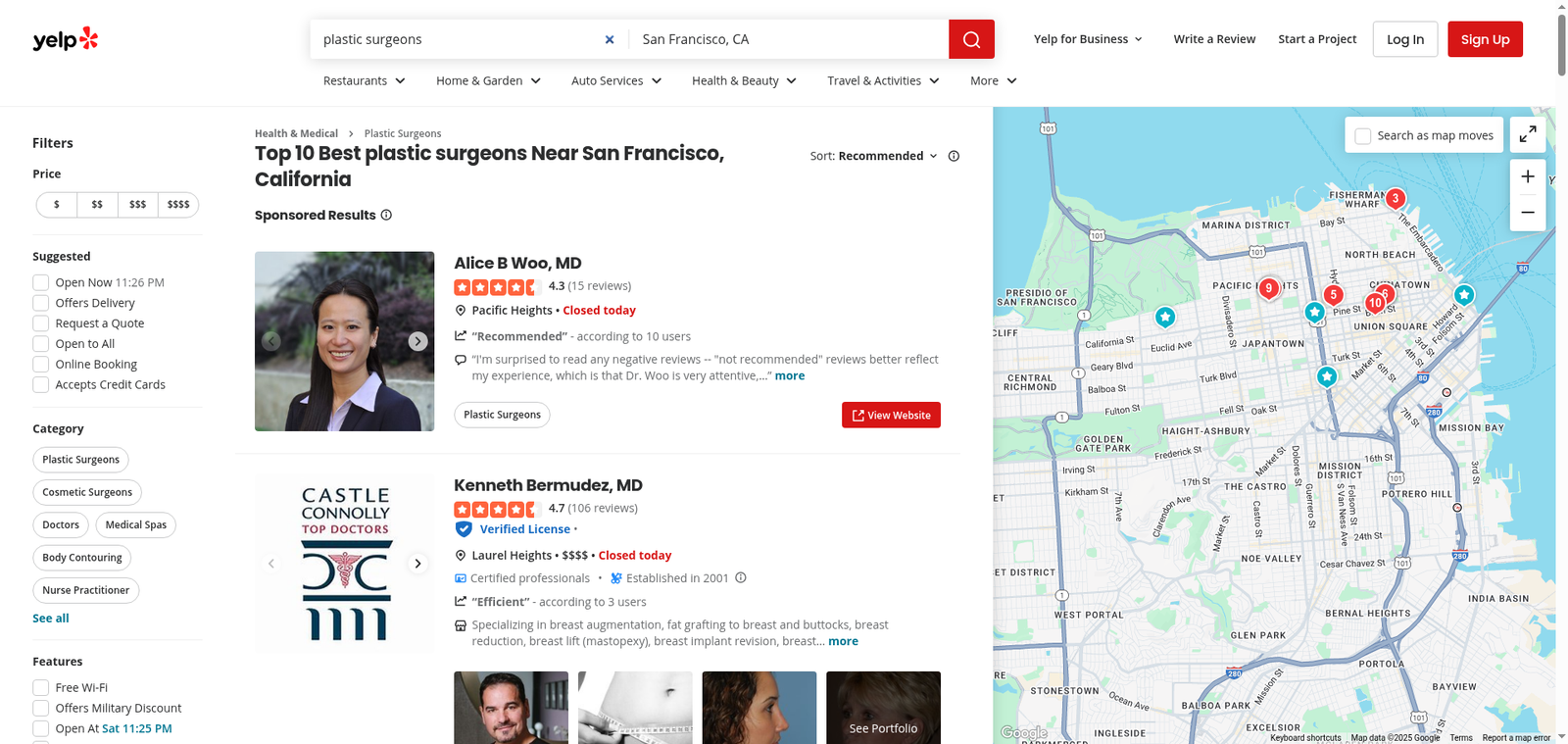Select the $ price filter
This screenshot has height=744, width=1568.
coord(57,205)
